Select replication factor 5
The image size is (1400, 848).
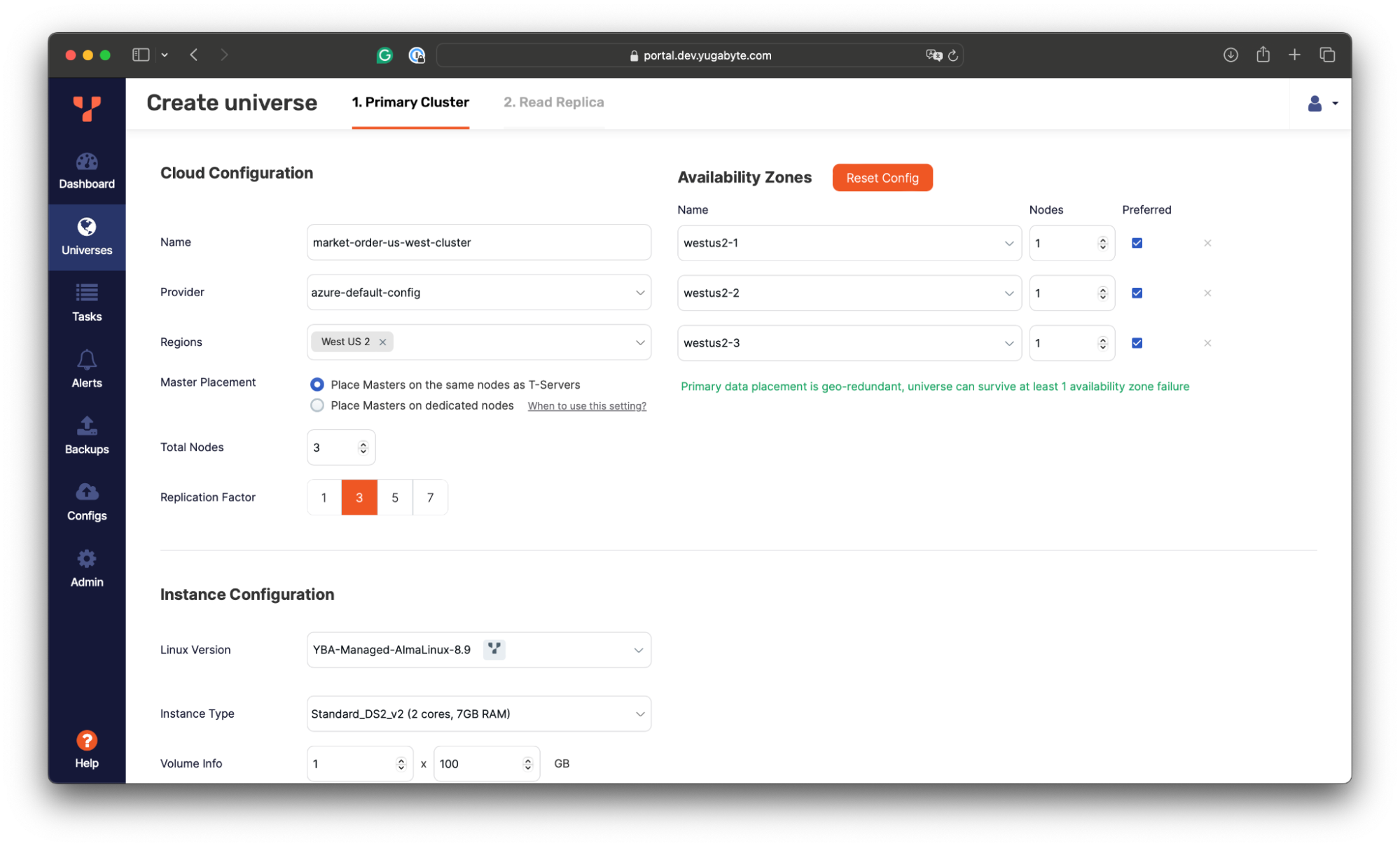[x=395, y=497]
